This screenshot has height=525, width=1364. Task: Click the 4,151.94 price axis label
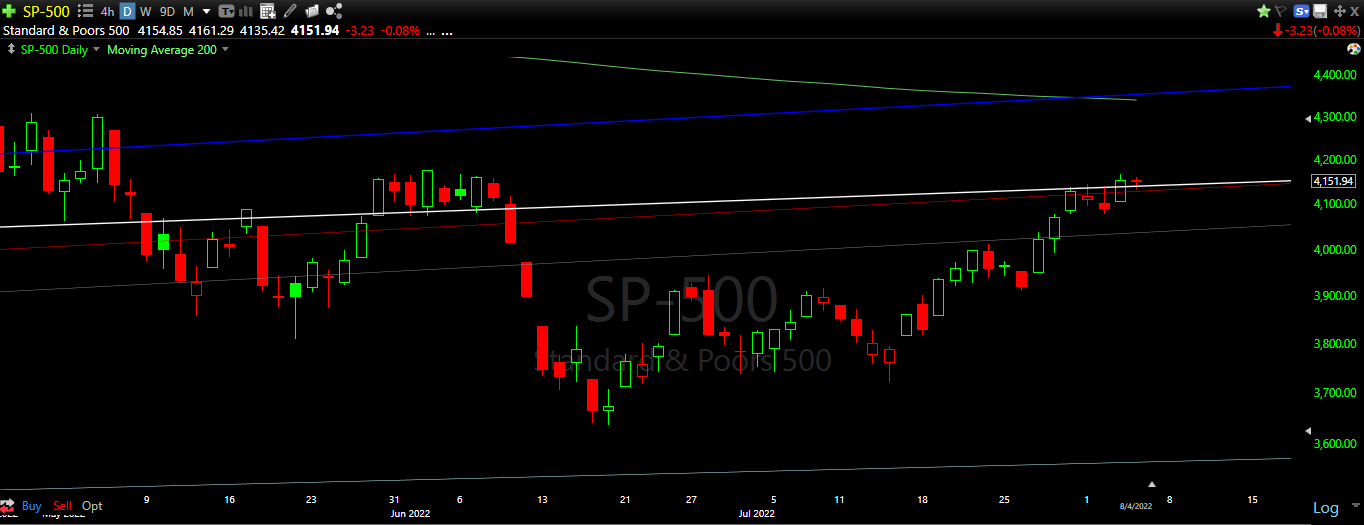tap(1336, 181)
